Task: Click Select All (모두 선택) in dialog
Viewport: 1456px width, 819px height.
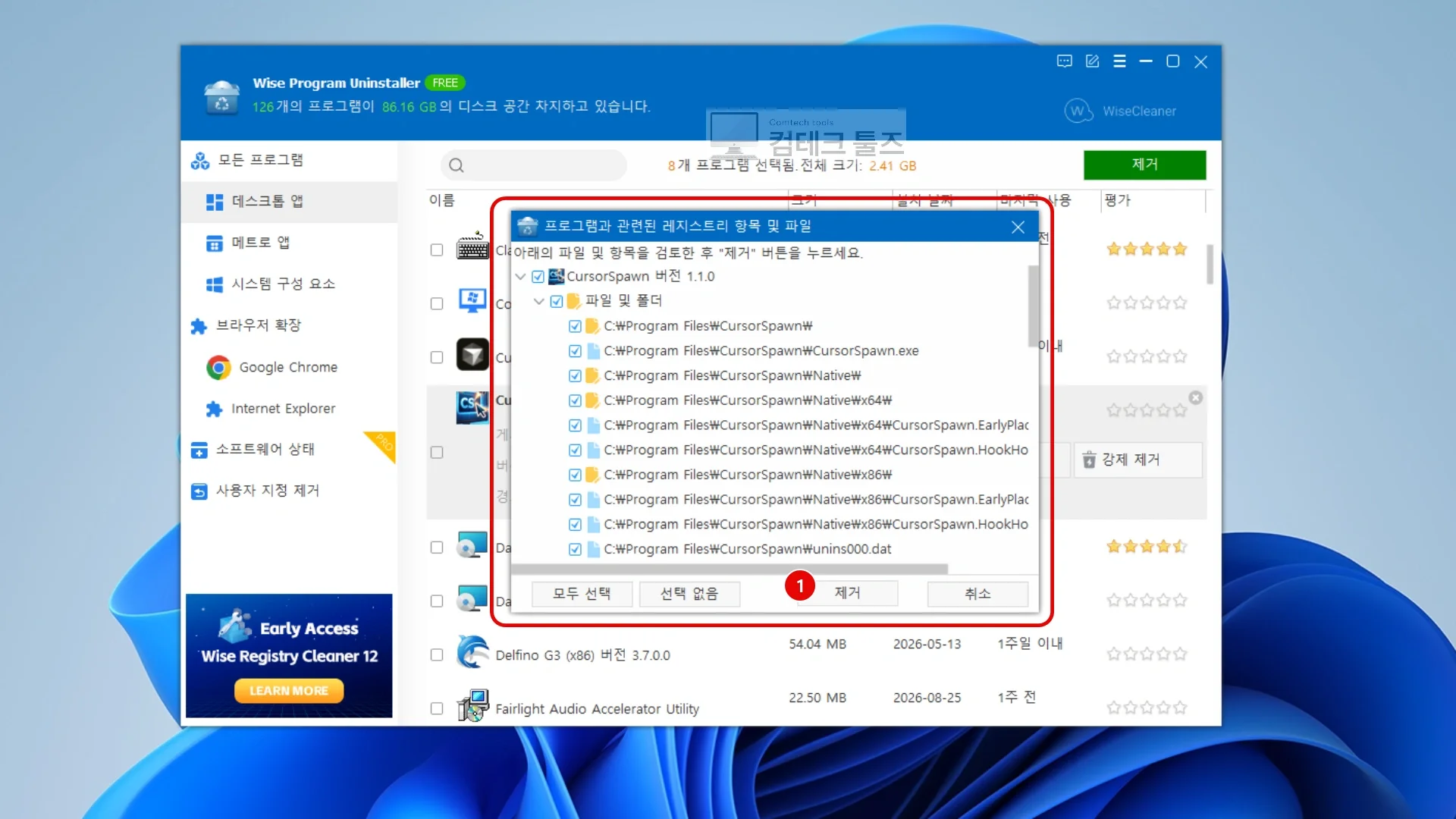Action: click(582, 594)
